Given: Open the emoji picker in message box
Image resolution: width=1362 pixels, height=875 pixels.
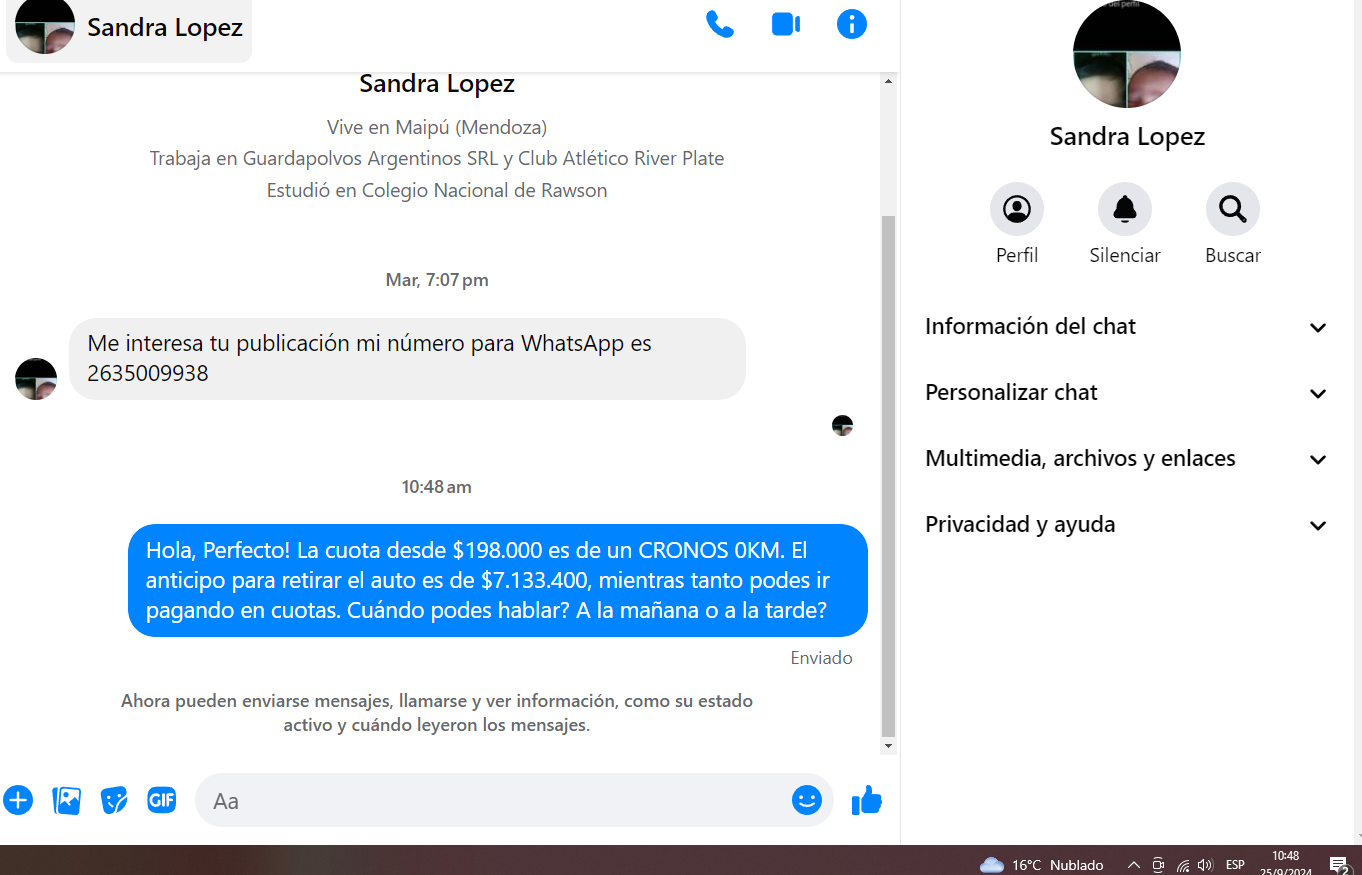Looking at the screenshot, I should tap(806, 800).
